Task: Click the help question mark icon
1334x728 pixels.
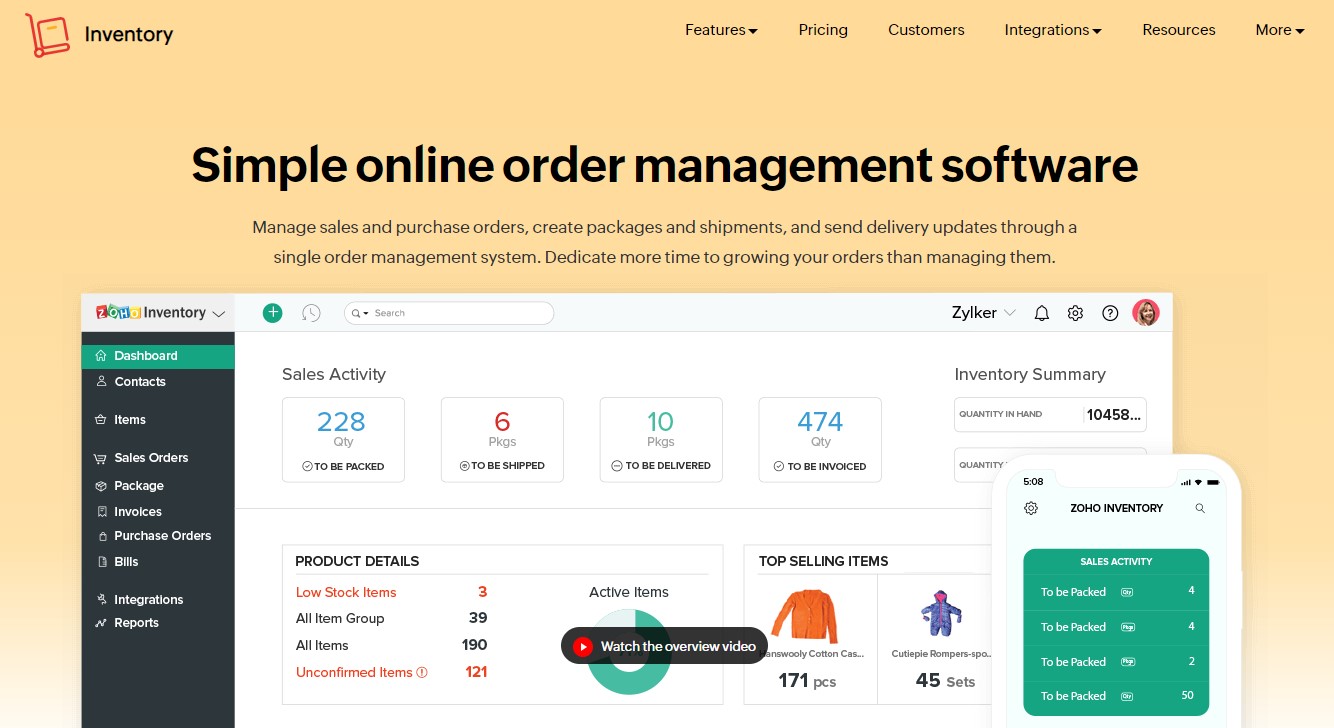Action: [x=1110, y=312]
